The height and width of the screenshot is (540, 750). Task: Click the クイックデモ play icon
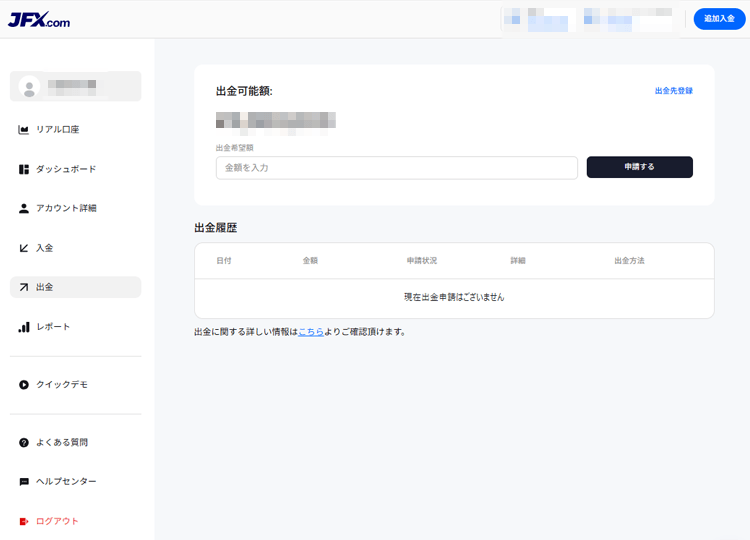[x=23, y=385]
